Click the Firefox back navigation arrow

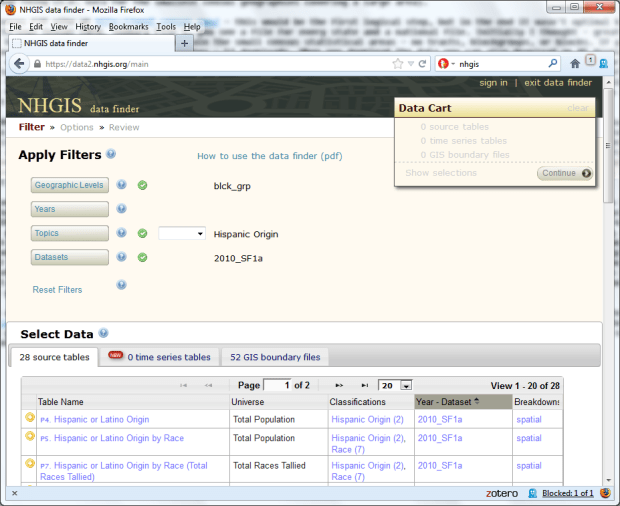(x=20, y=63)
